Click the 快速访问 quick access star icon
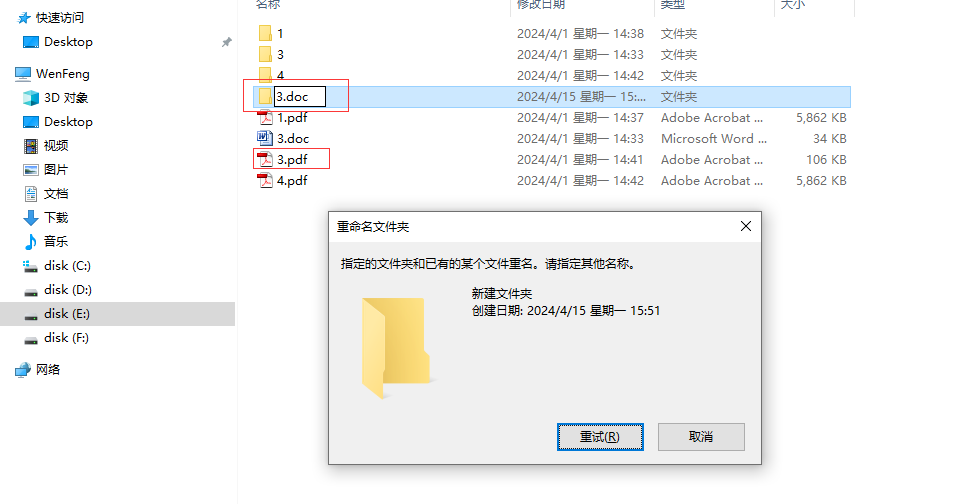This screenshot has width=959, height=504. [x=24, y=18]
